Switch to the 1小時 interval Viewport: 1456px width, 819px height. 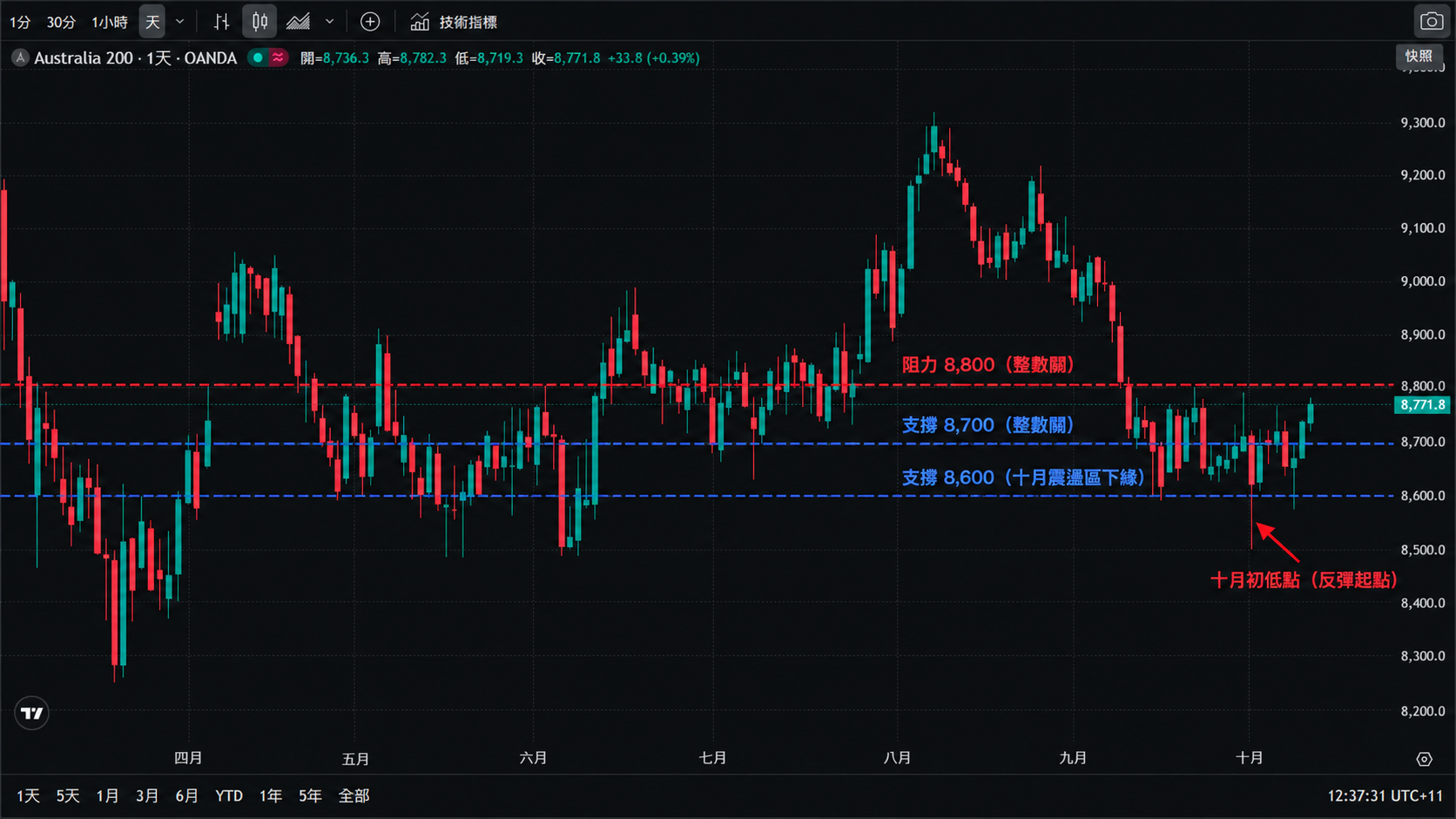110,22
